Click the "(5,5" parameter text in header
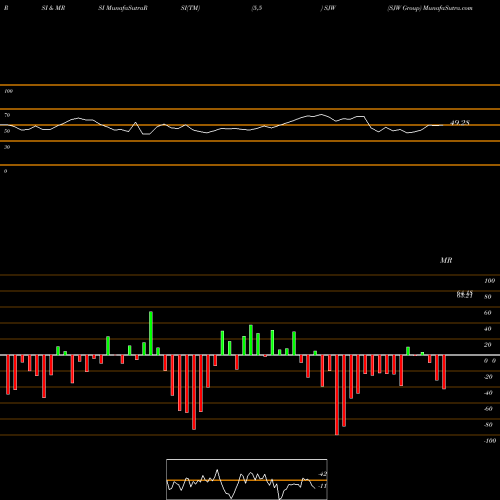 click(x=256, y=8)
